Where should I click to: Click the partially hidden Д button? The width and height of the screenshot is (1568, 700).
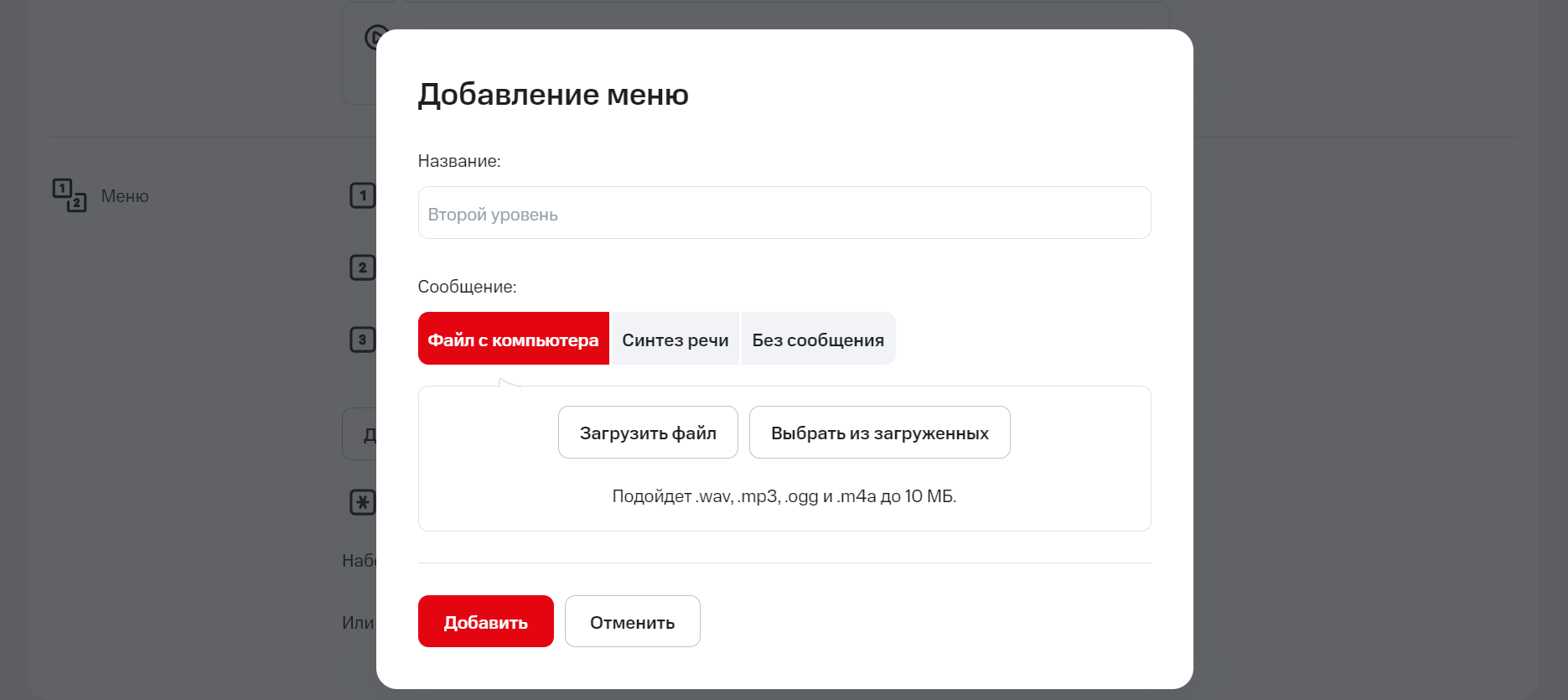[360, 434]
